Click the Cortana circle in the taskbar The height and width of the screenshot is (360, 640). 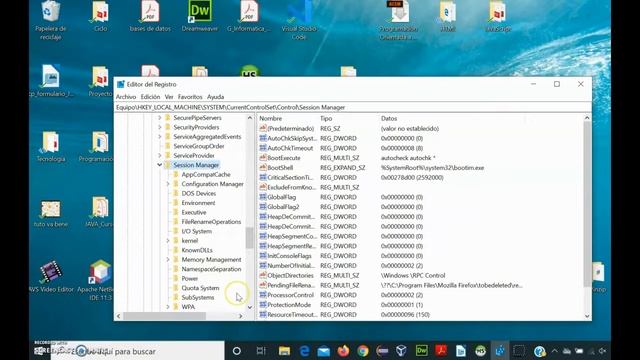click(x=236, y=351)
